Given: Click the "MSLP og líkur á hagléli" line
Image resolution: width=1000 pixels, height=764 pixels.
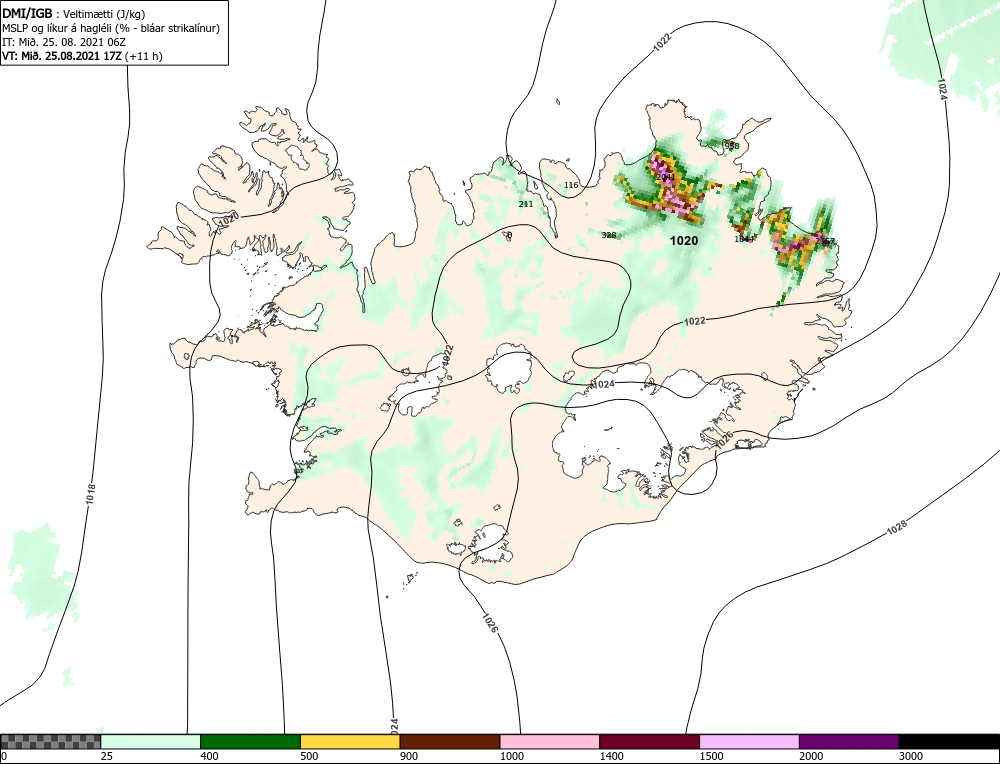Looking at the screenshot, I should (x=111, y=28).
